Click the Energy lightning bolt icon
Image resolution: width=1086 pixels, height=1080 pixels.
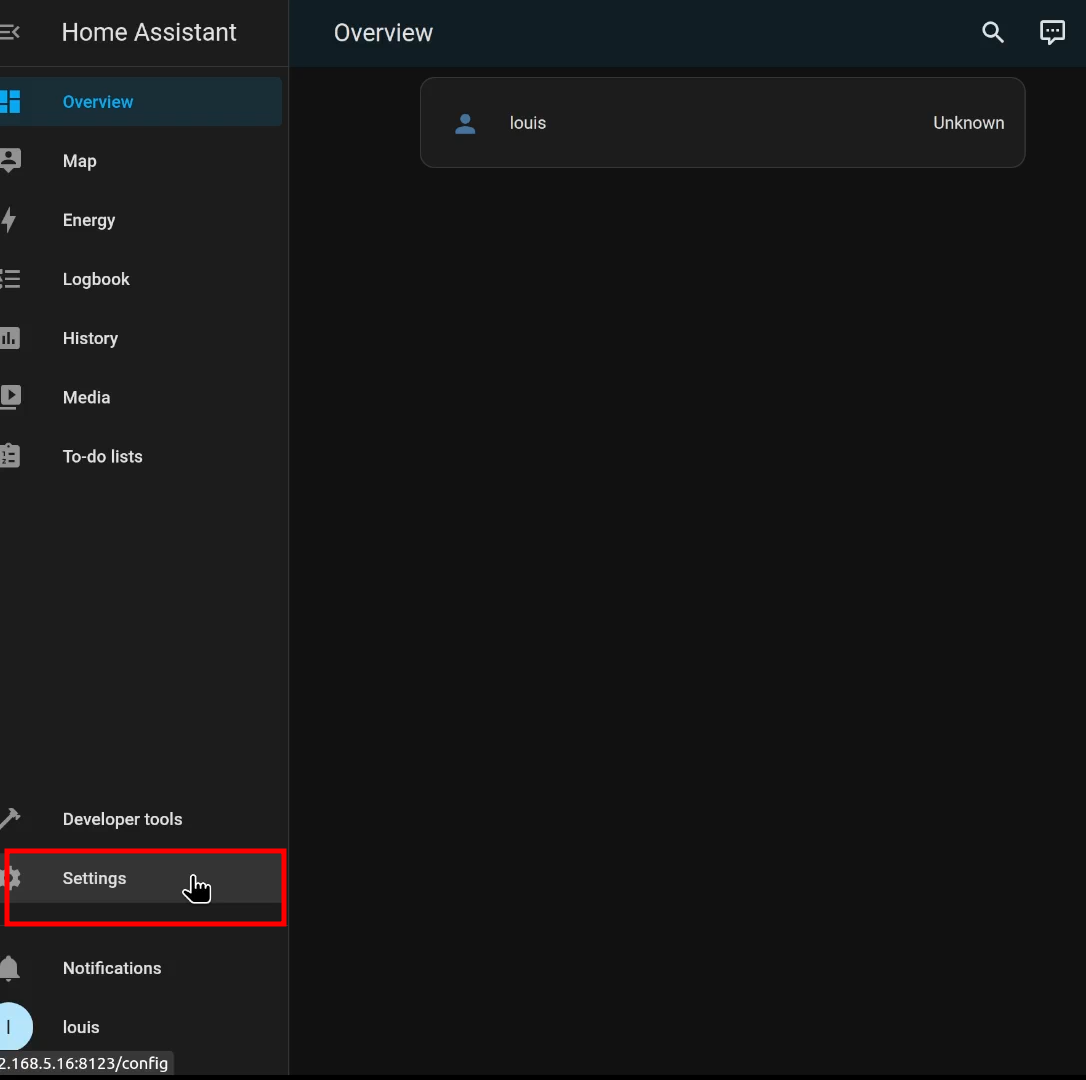9,220
